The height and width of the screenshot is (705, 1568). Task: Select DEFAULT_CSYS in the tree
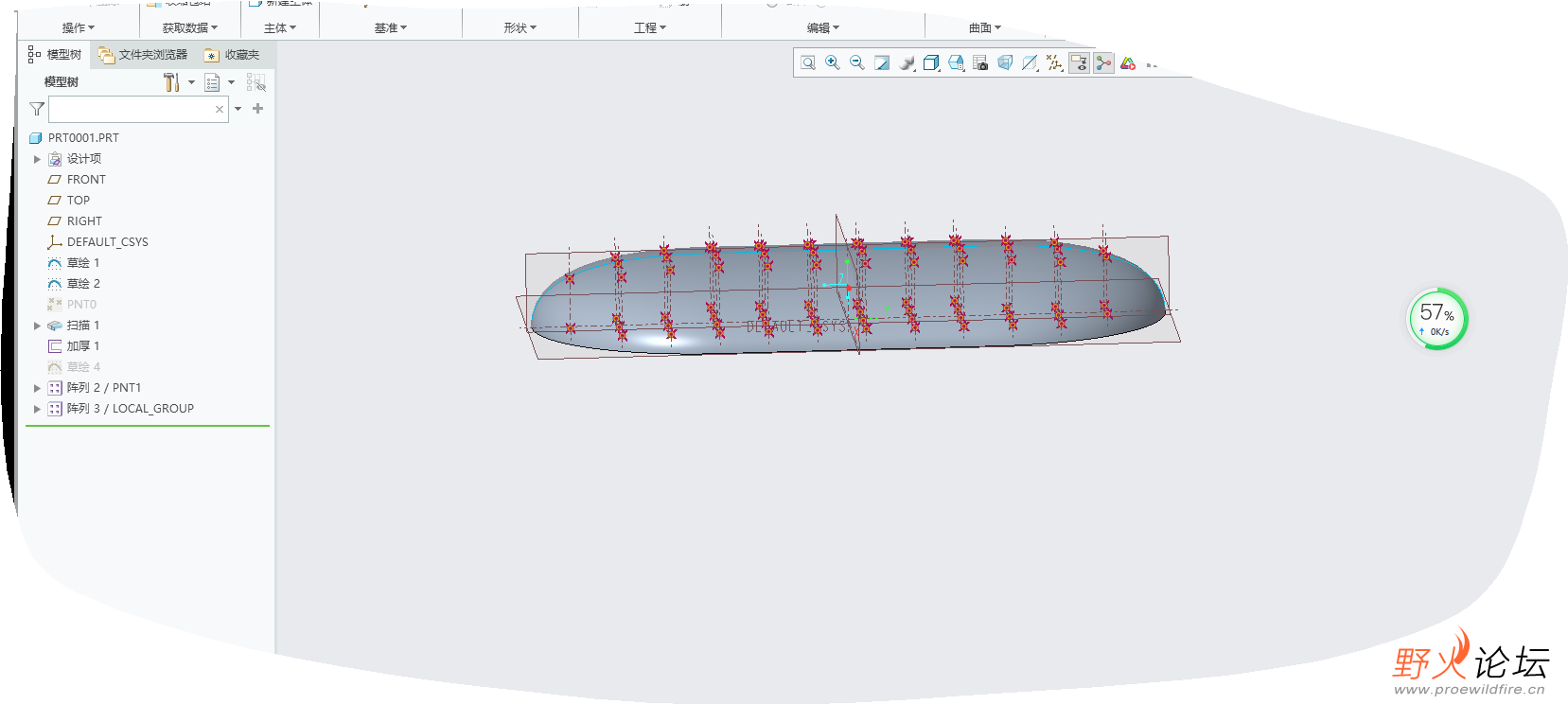pos(97,242)
